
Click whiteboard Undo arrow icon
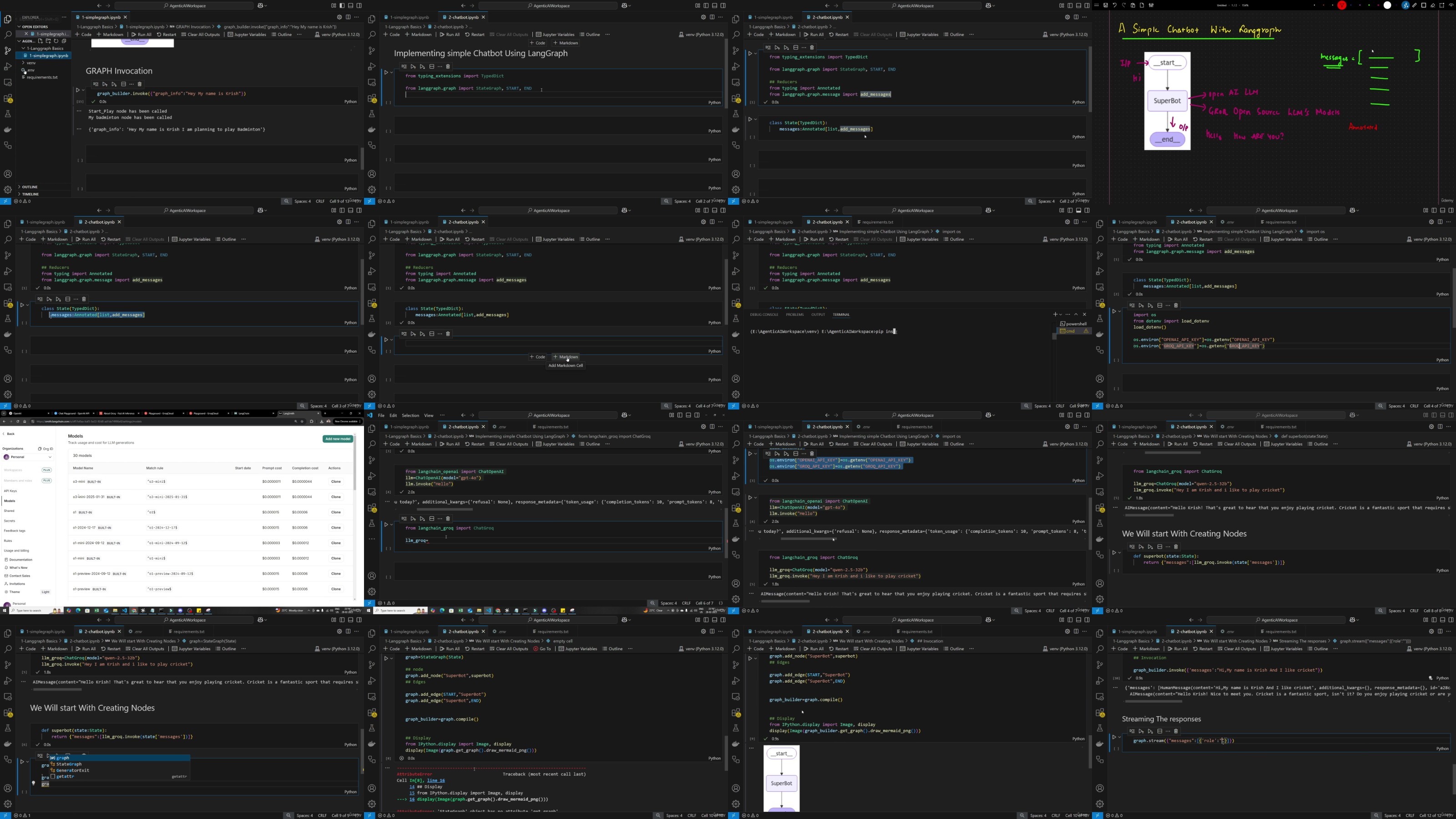pyautogui.click(x=1115, y=5)
